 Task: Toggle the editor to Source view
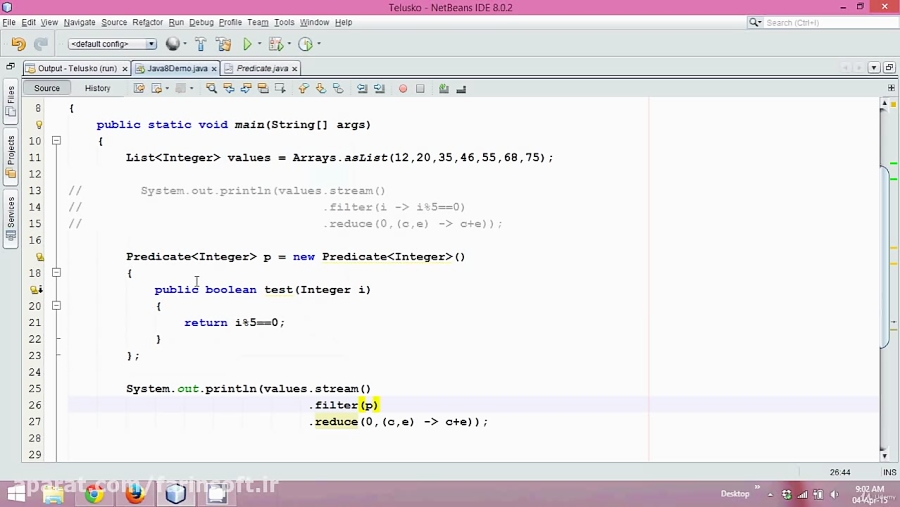tap(47, 88)
